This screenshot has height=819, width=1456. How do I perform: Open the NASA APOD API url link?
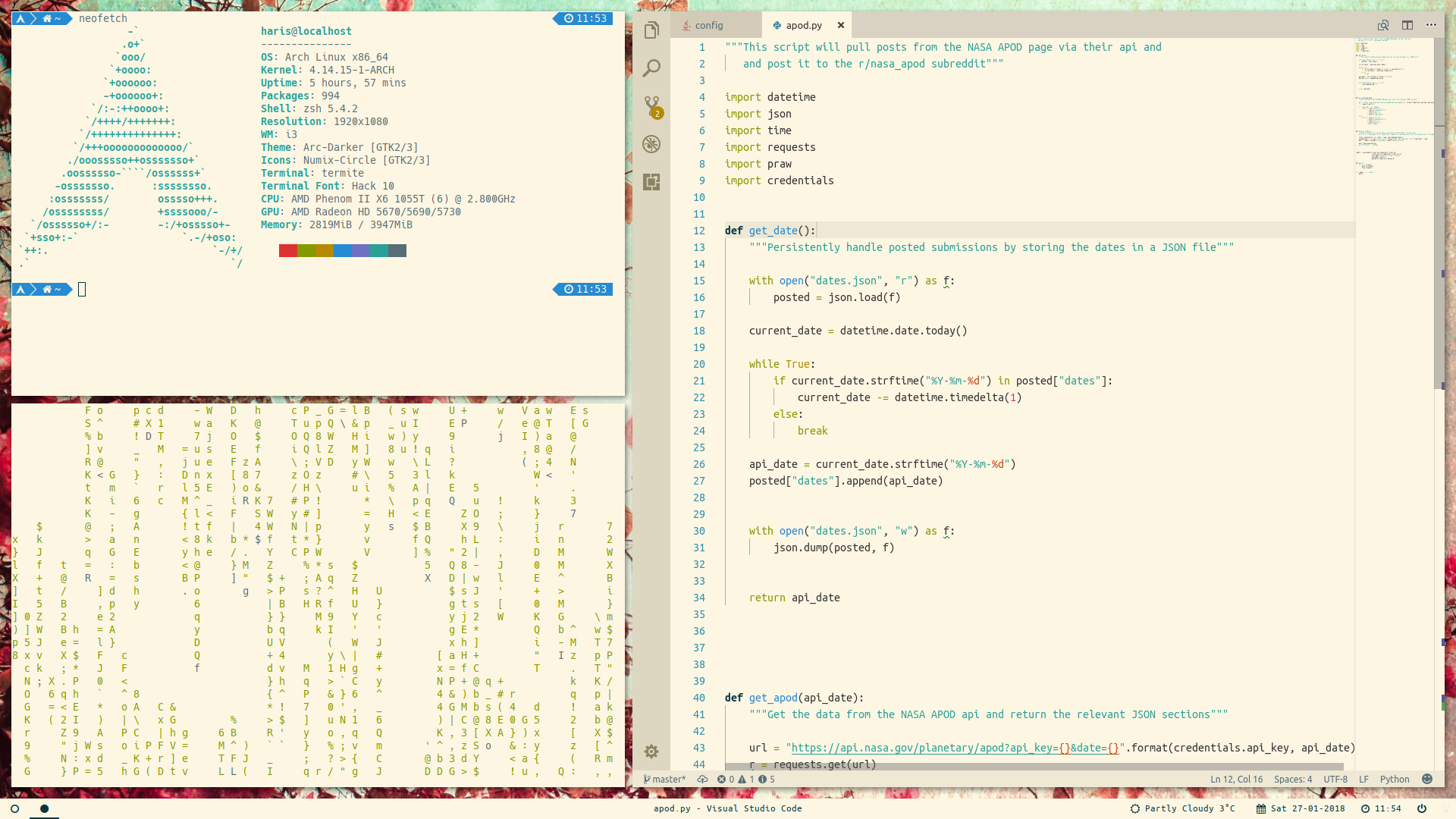pyautogui.click(x=955, y=748)
